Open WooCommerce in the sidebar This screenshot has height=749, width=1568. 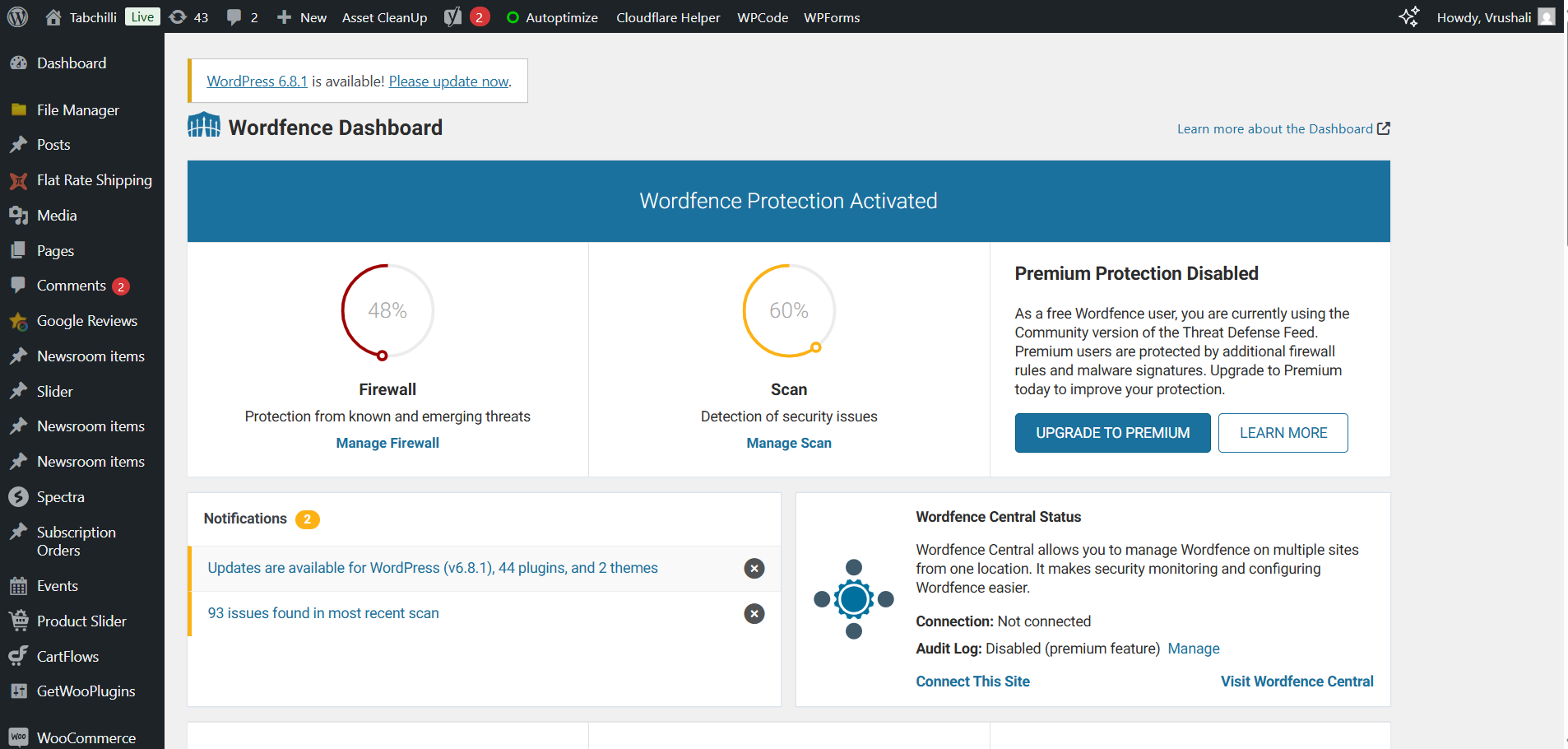[x=86, y=737]
